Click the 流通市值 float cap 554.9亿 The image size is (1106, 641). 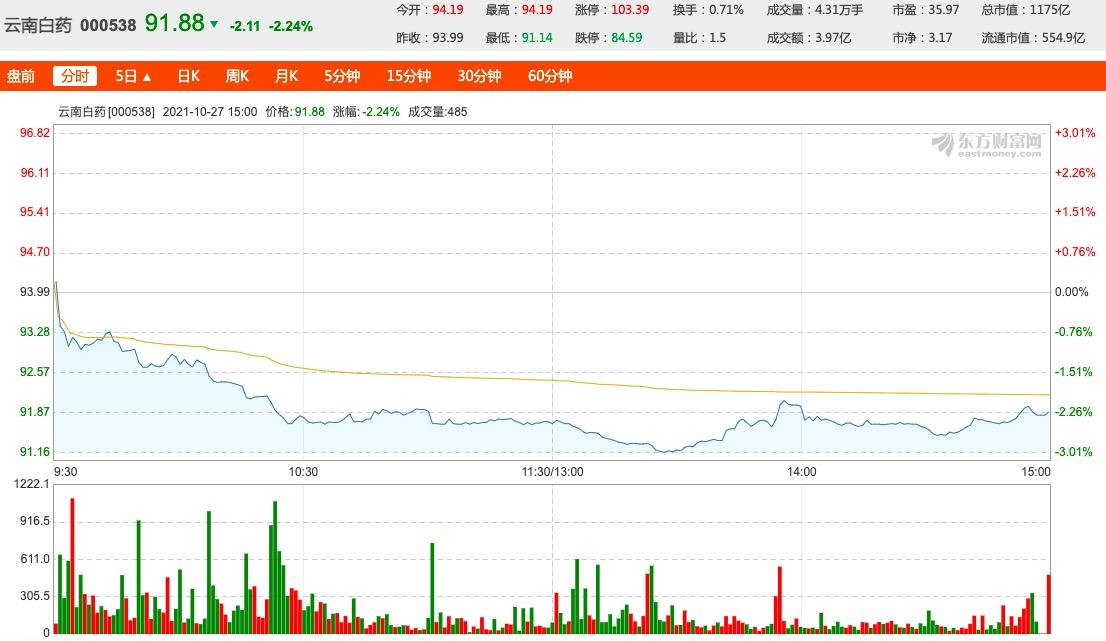(1063, 37)
